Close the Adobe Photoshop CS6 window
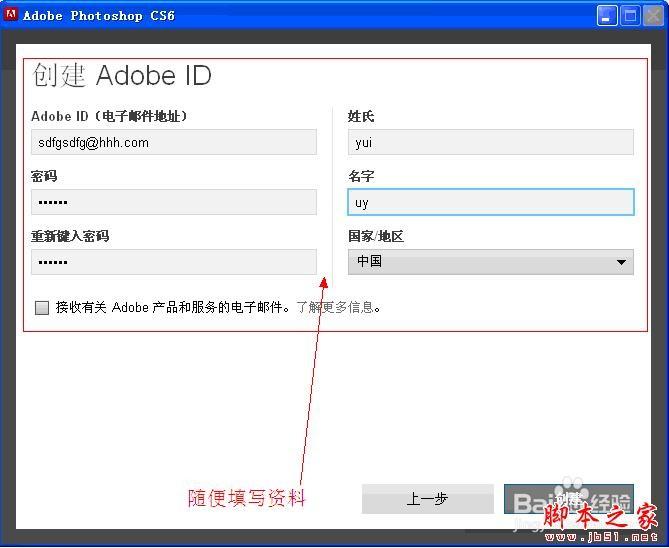 tap(653, 16)
